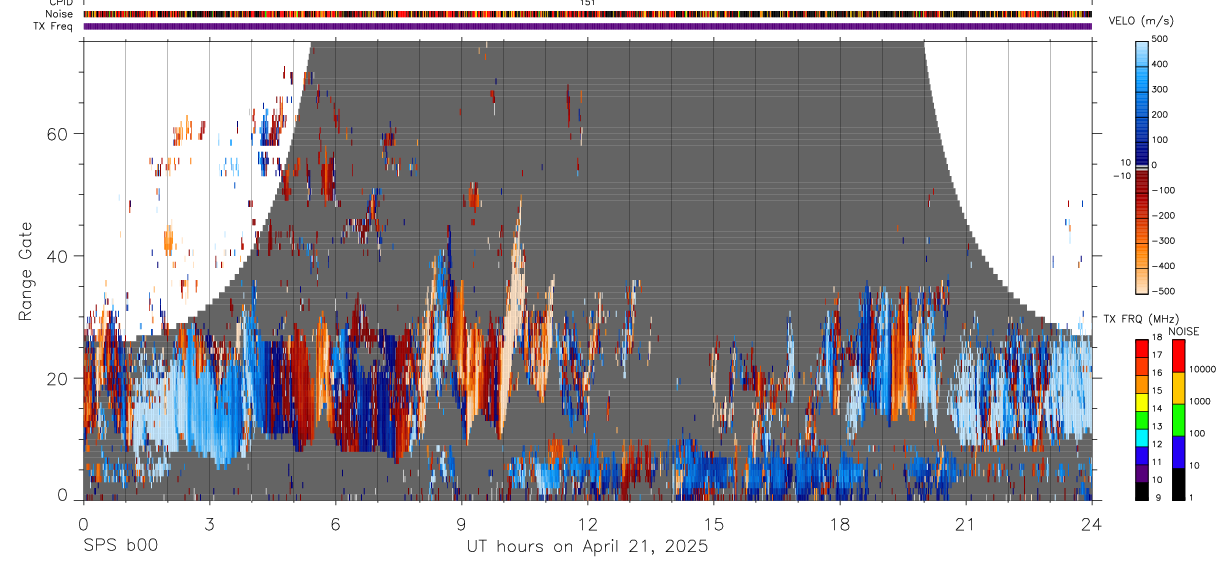Click the cyan 12–13 MHz TX frequency swatch

[x=1141, y=438]
